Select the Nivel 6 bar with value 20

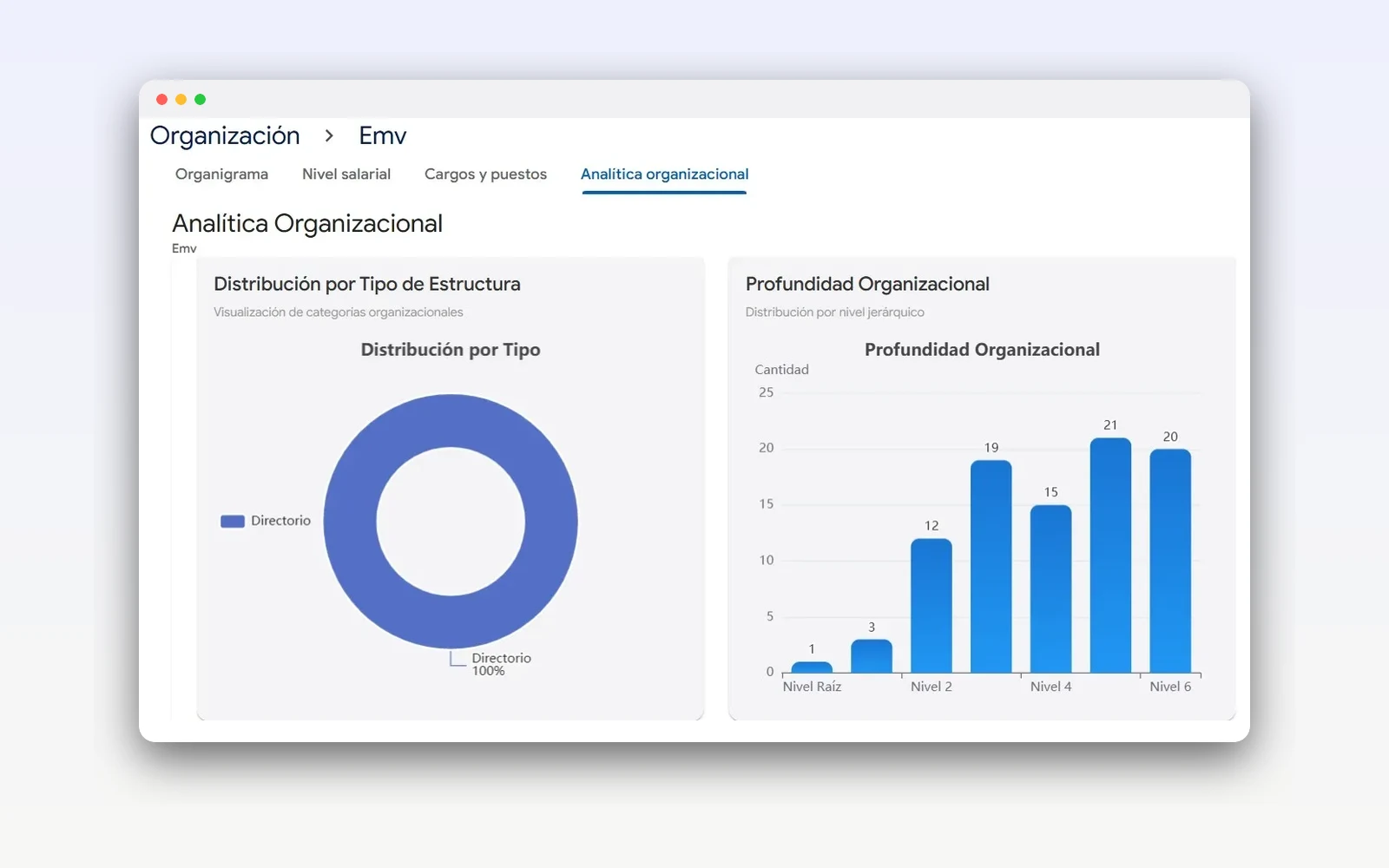click(x=1170, y=561)
